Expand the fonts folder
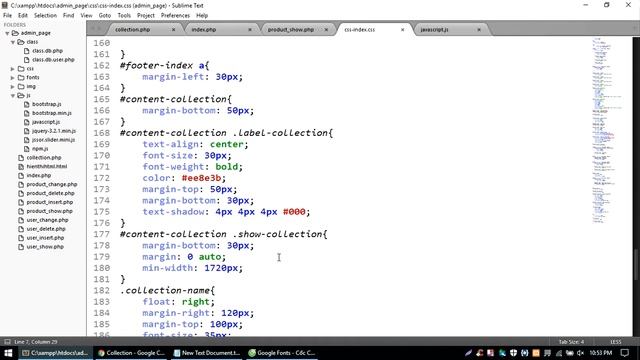 click(13, 78)
